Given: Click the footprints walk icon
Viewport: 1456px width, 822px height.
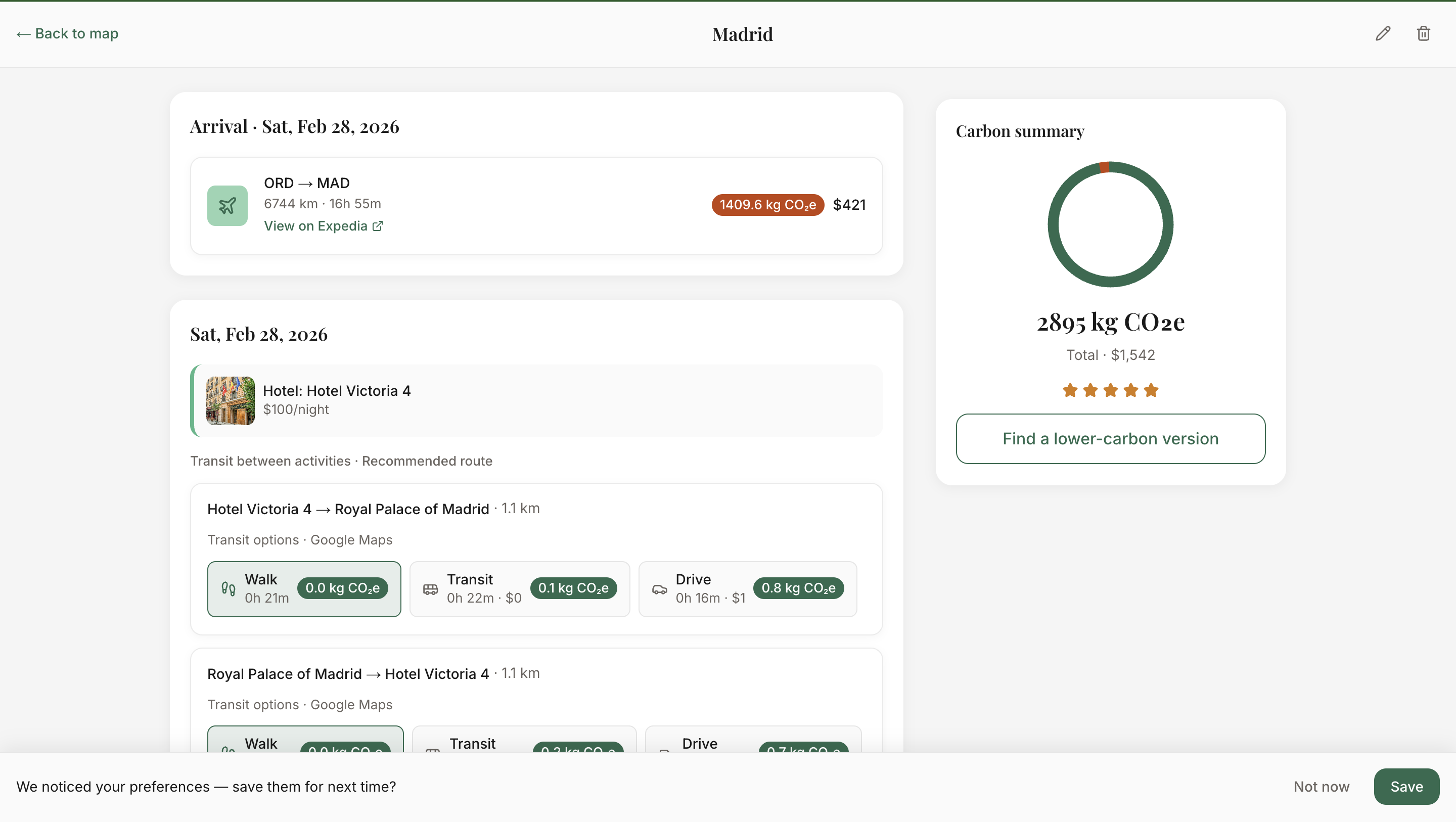Looking at the screenshot, I should click(229, 588).
